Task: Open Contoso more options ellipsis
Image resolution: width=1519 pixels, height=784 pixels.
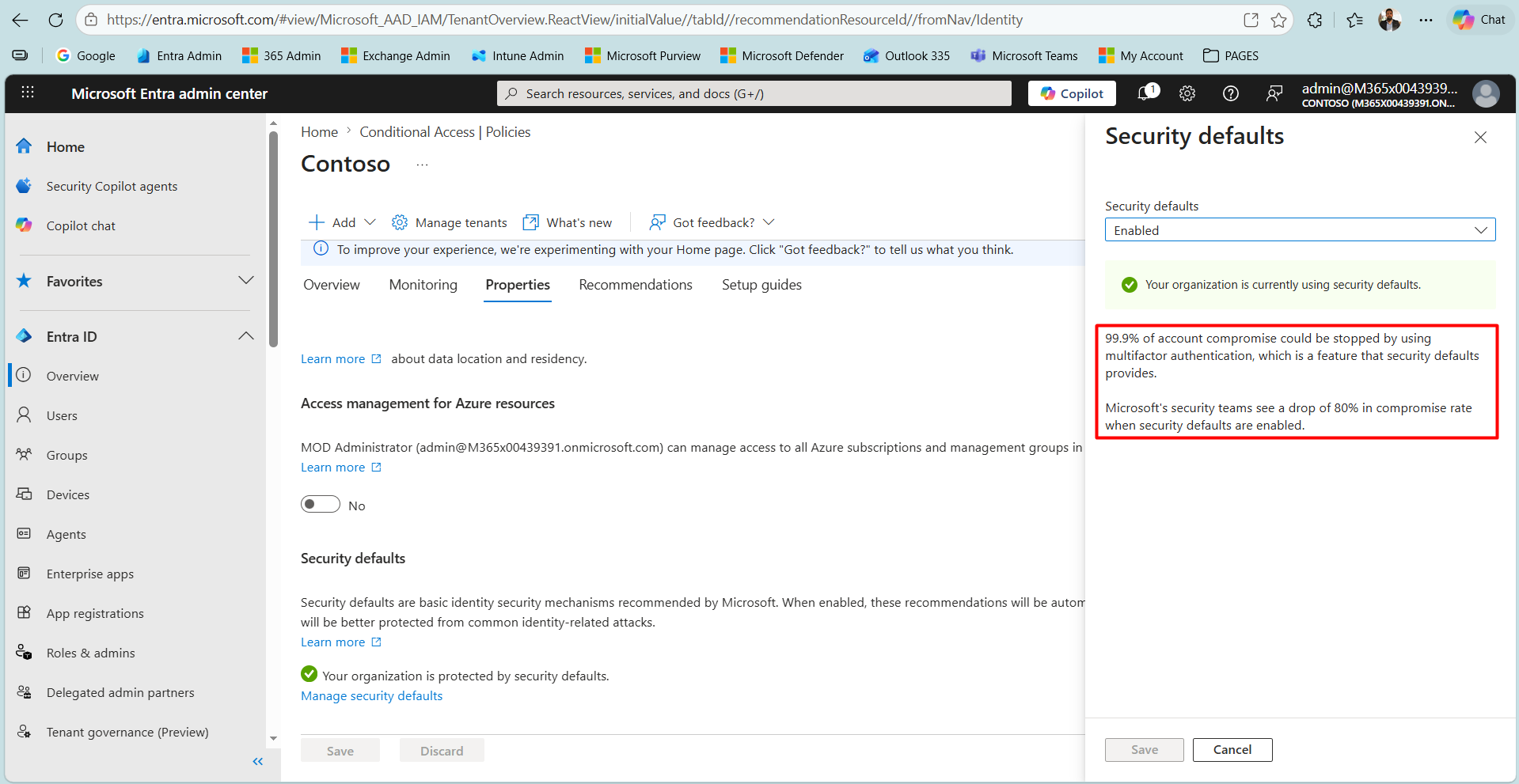Action: [422, 165]
